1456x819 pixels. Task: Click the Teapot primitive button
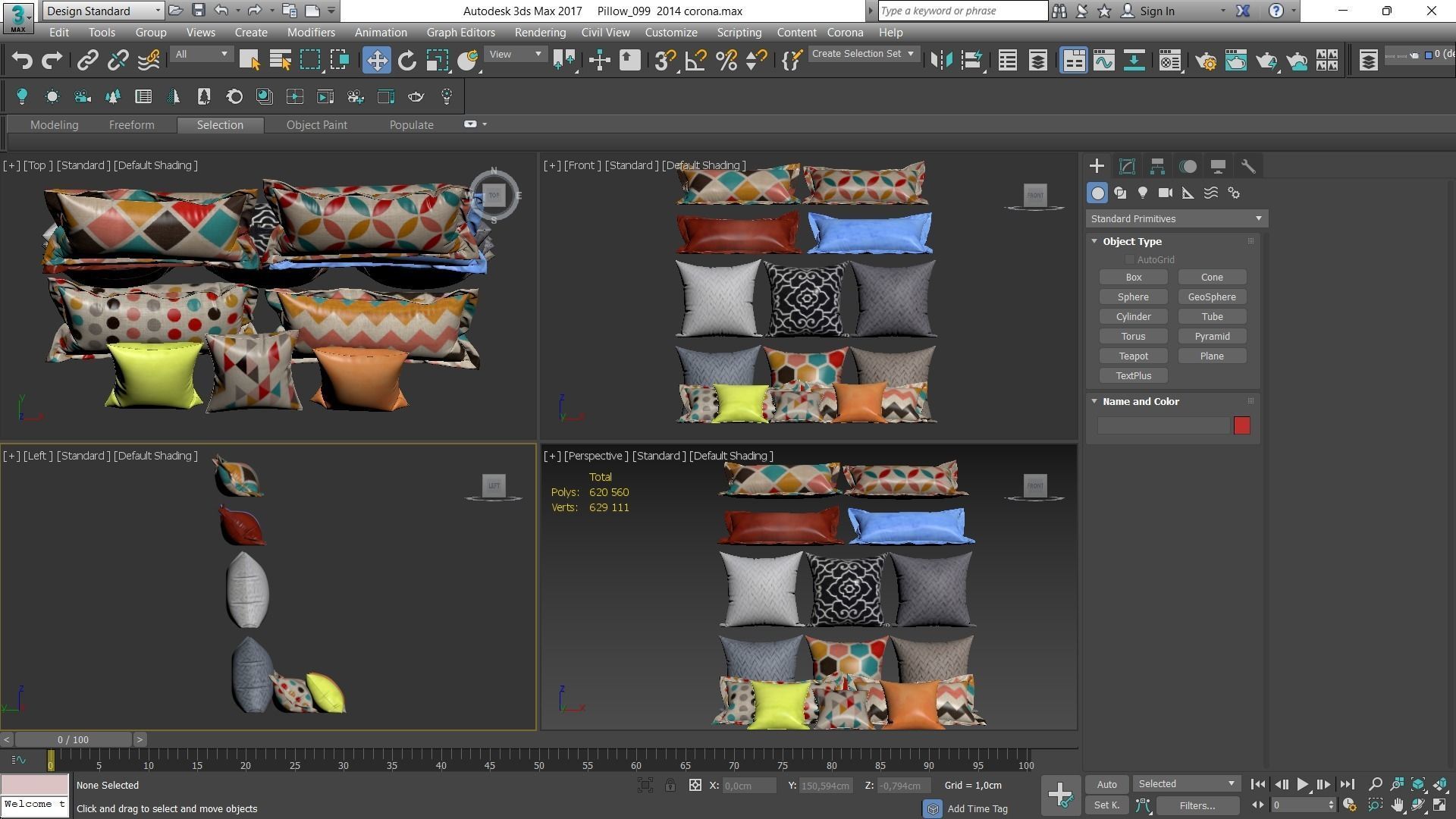pyautogui.click(x=1133, y=356)
